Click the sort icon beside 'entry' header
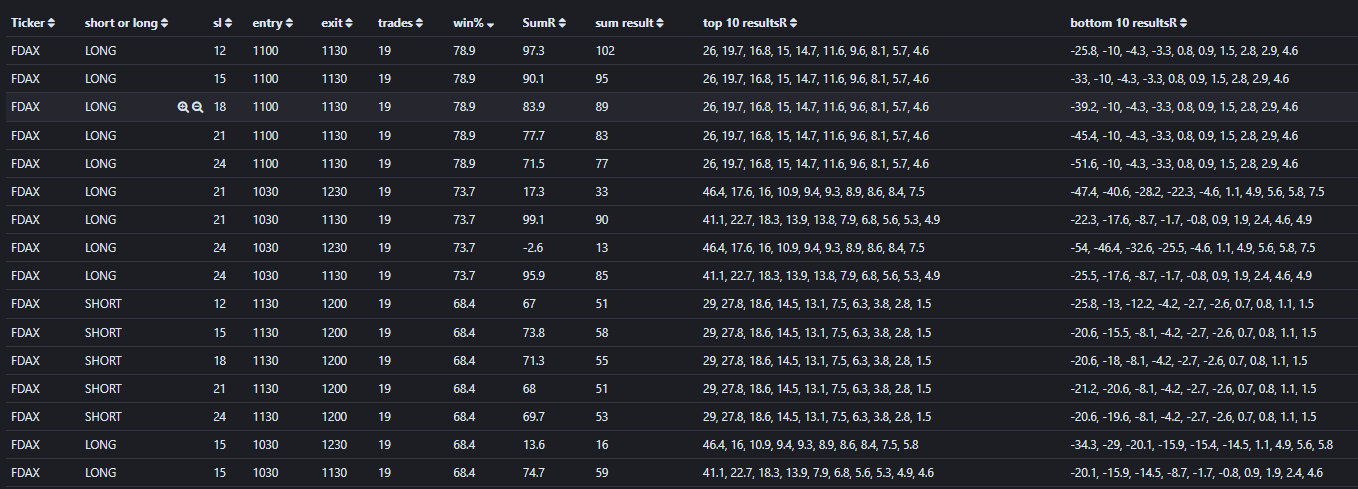Screen dimensions: 1358x489 click(x=289, y=23)
